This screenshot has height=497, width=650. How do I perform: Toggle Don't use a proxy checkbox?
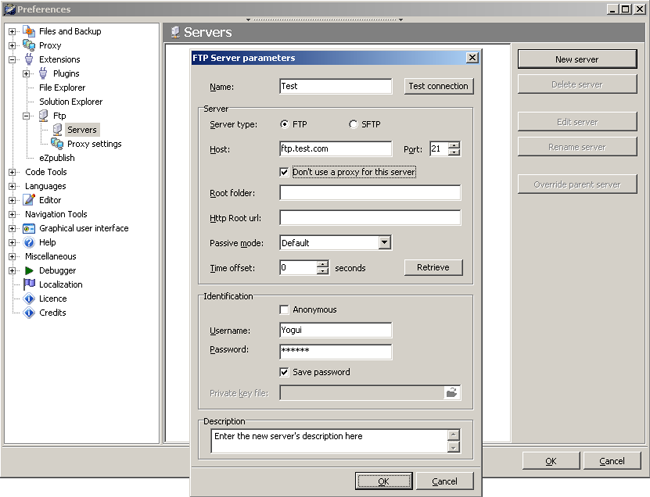285,172
